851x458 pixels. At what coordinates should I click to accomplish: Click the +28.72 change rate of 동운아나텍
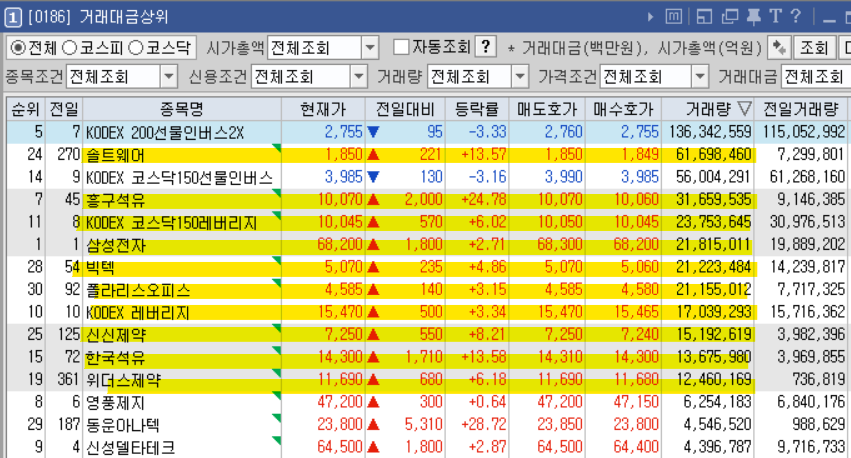[x=484, y=424]
